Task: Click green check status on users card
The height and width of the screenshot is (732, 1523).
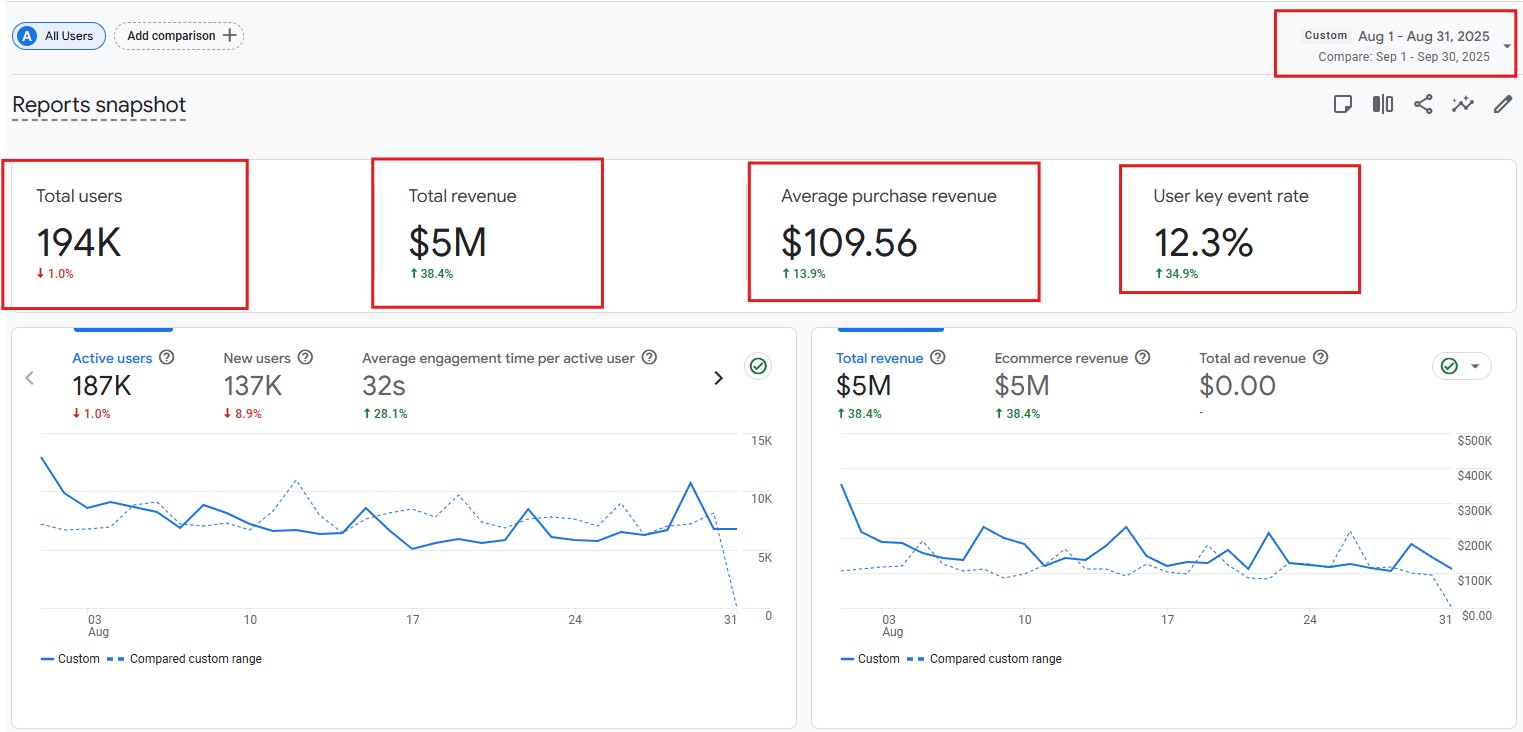Action: tap(758, 367)
